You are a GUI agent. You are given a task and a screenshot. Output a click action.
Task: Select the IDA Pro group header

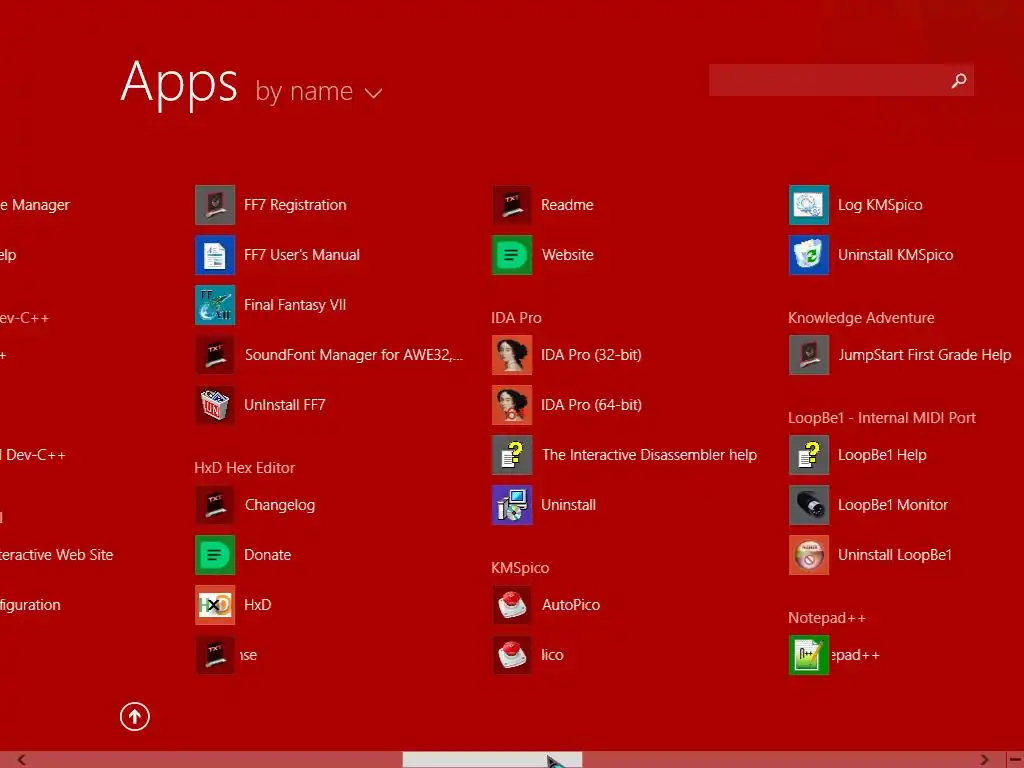tap(516, 318)
